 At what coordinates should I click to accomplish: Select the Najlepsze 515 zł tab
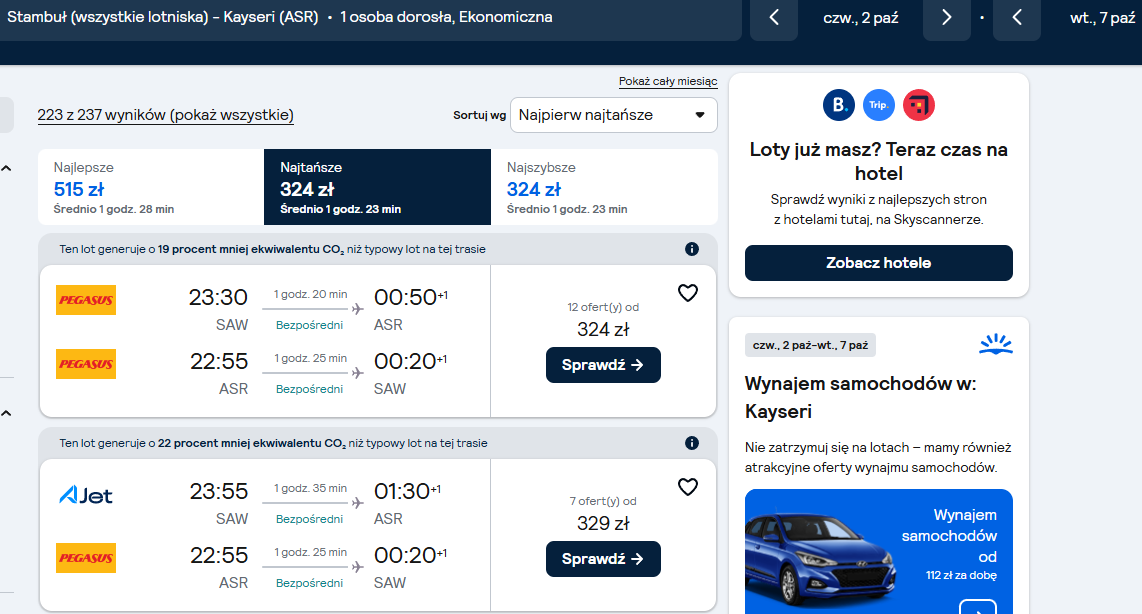click(x=151, y=187)
